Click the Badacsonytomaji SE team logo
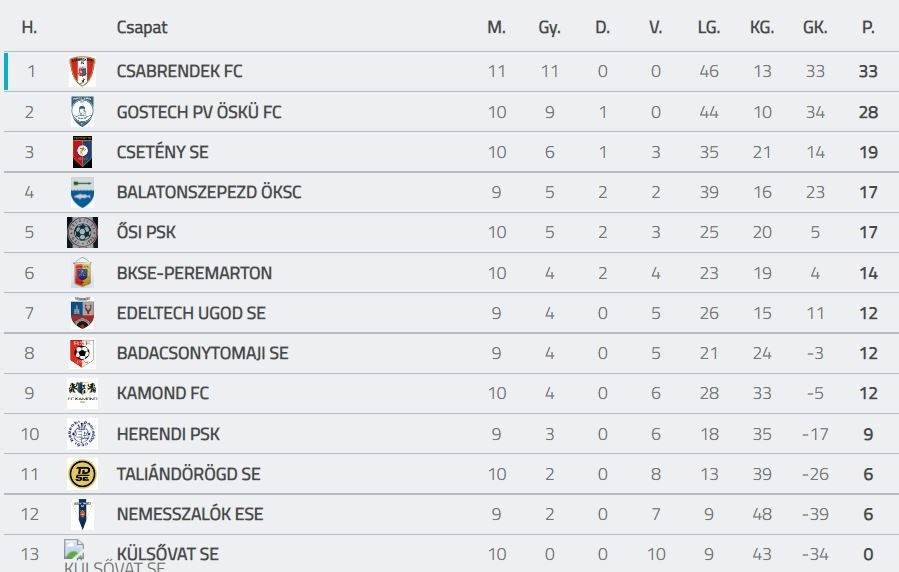 tap(82, 353)
